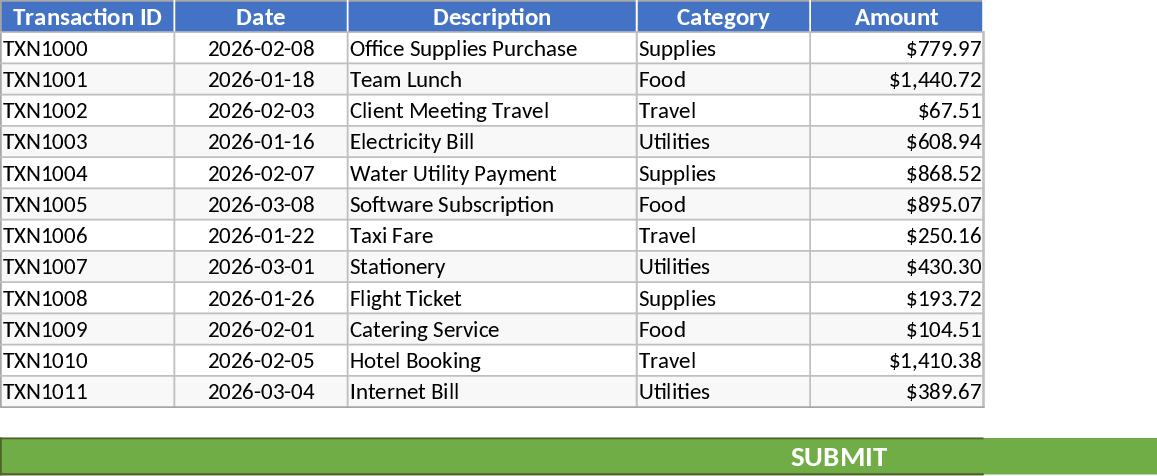Click the Hotel Booking description cell
Viewport: 1157px width, 476px height.
coord(492,361)
